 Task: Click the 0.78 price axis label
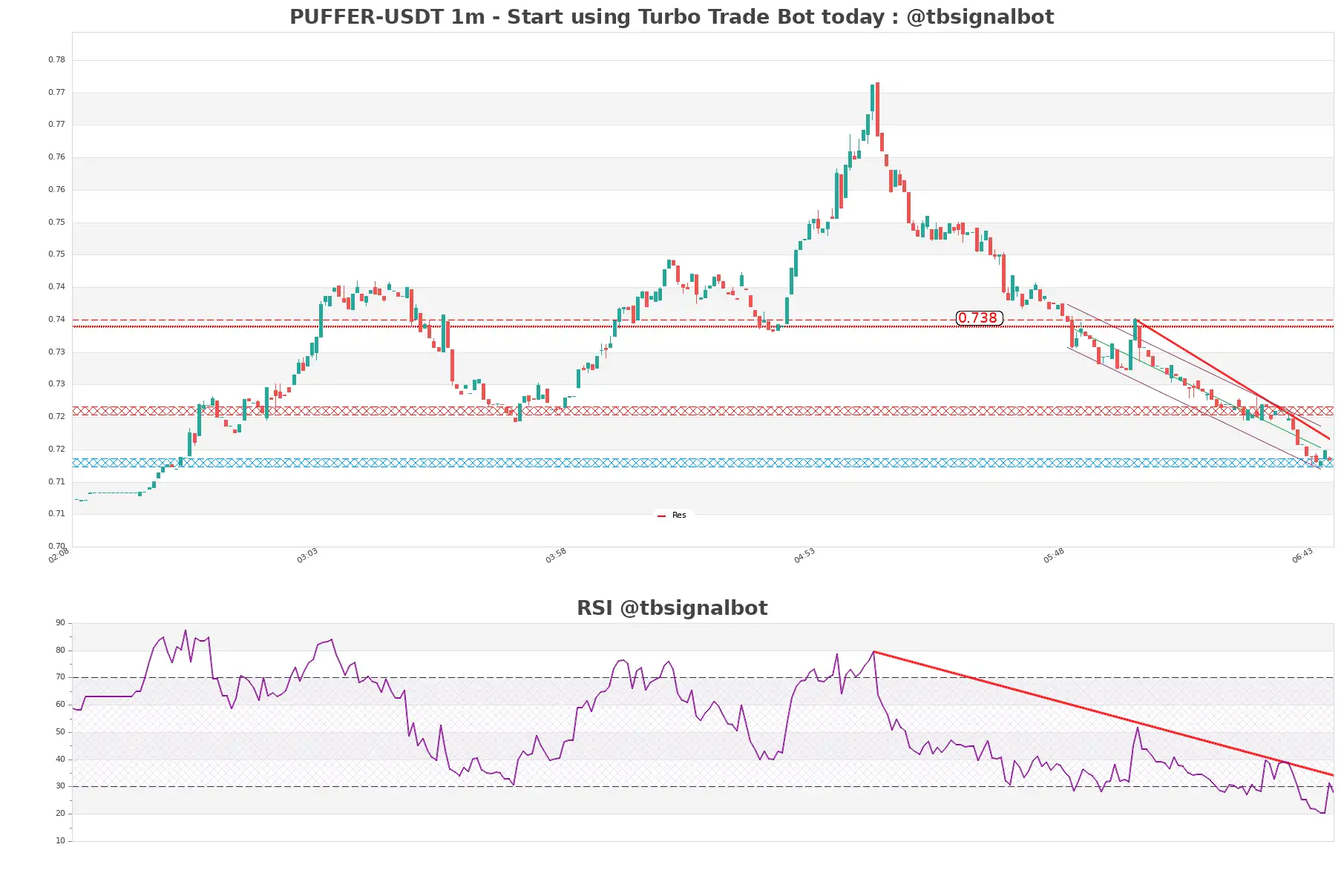click(56, 59)
